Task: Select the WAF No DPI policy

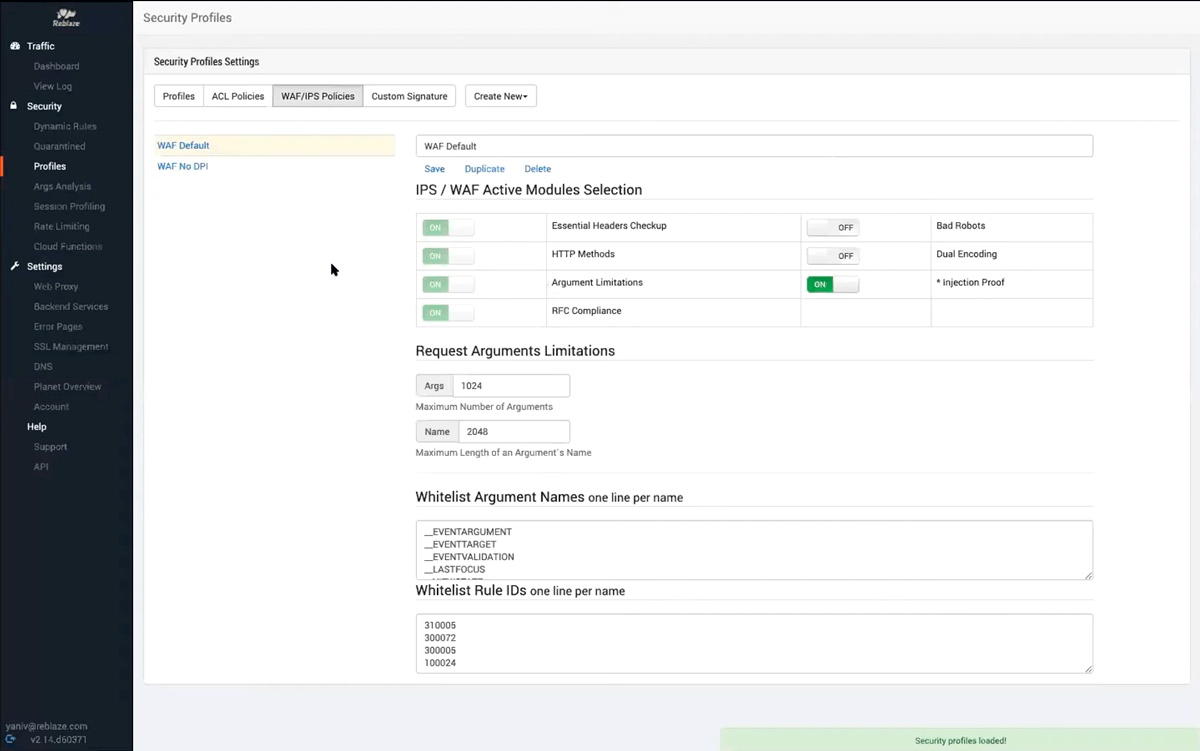Action: pyautogui.click(x=183, y=167)
